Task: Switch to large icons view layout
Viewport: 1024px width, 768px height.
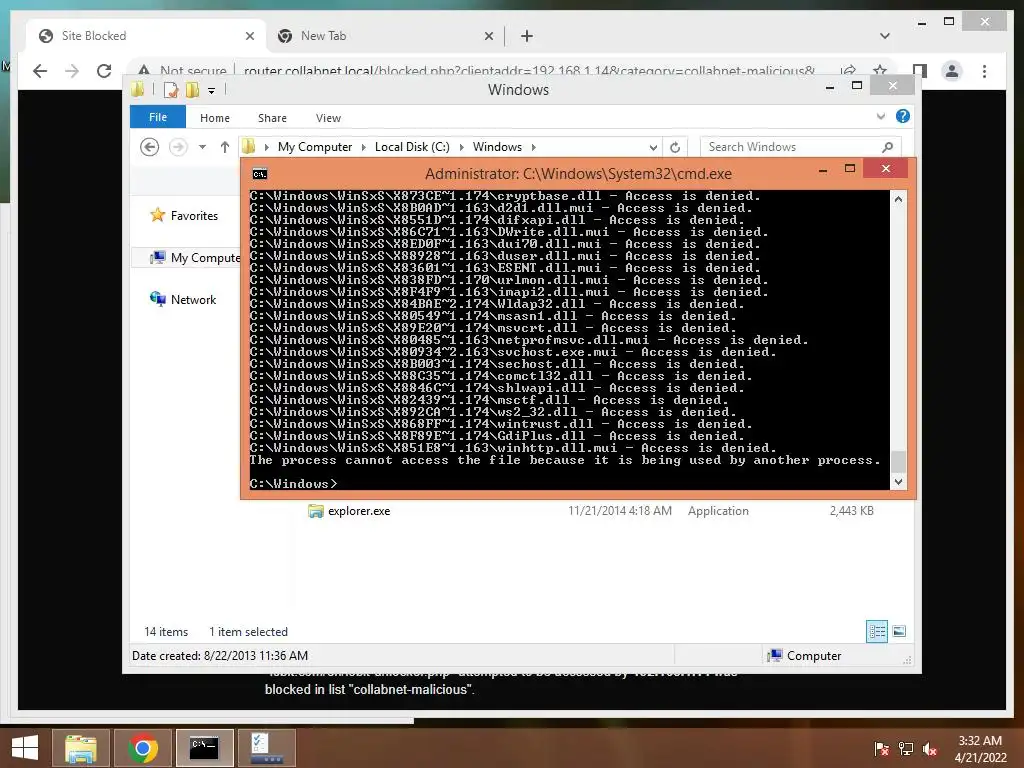Action: pyautogui.click(x=899, y=631)
